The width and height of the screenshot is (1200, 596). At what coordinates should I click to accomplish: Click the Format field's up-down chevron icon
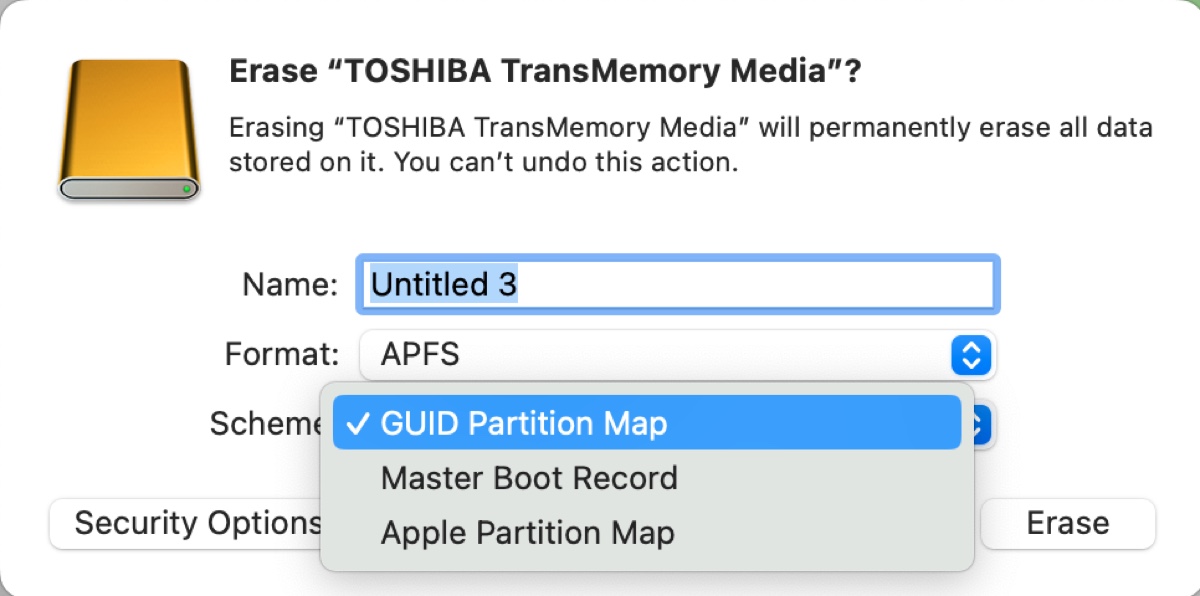point(971,355)
